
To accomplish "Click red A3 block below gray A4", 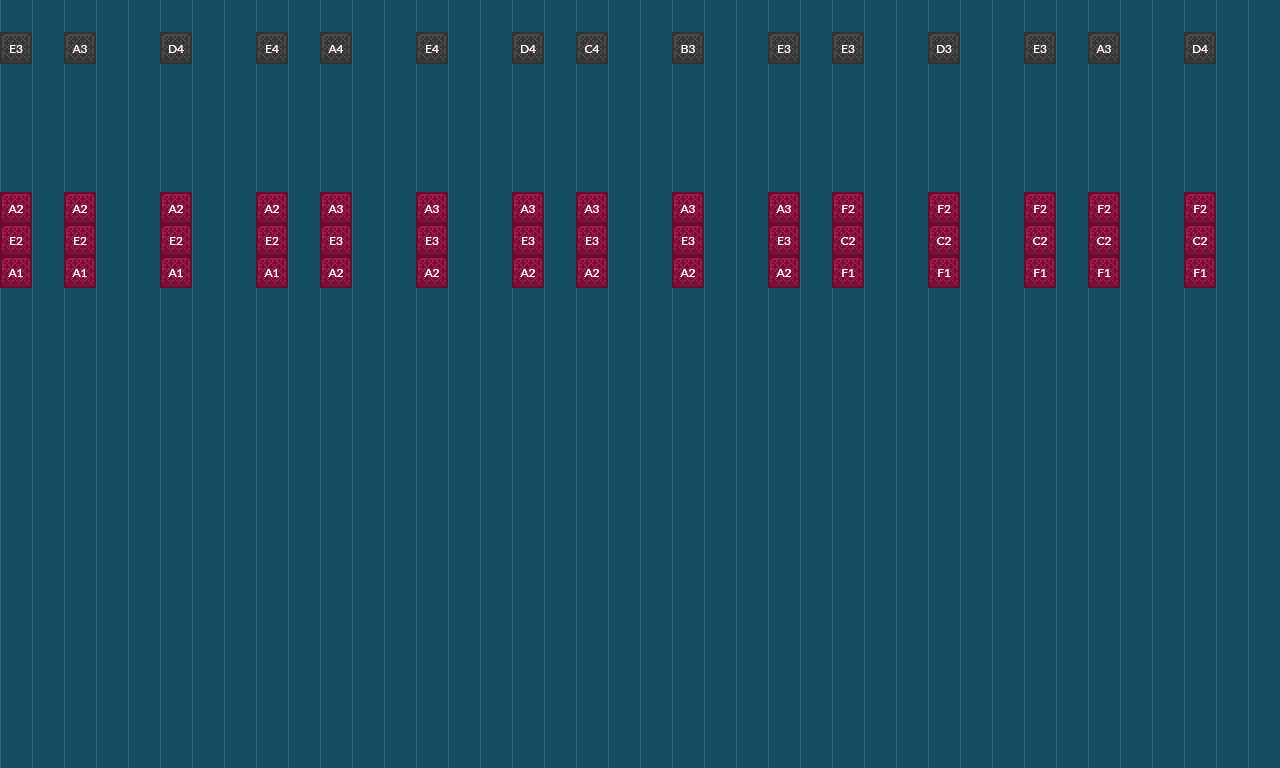I will click(x=336, y=209).
